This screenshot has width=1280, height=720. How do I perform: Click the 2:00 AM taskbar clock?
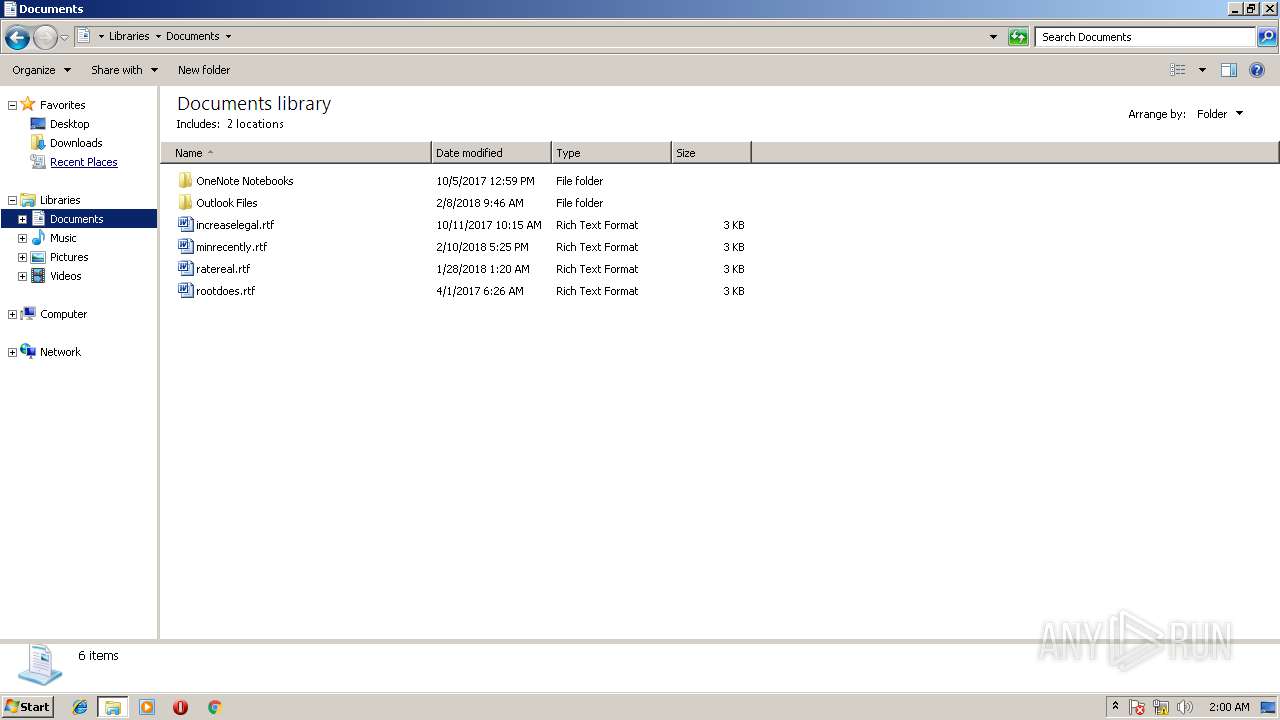pos(1229,707)
